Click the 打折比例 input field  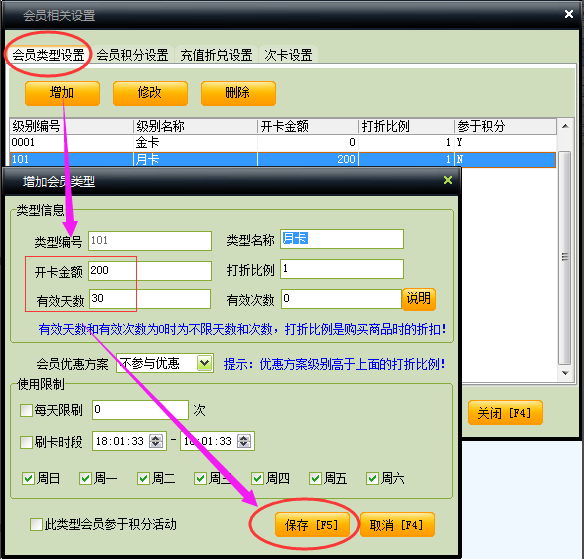click(342, 269)
